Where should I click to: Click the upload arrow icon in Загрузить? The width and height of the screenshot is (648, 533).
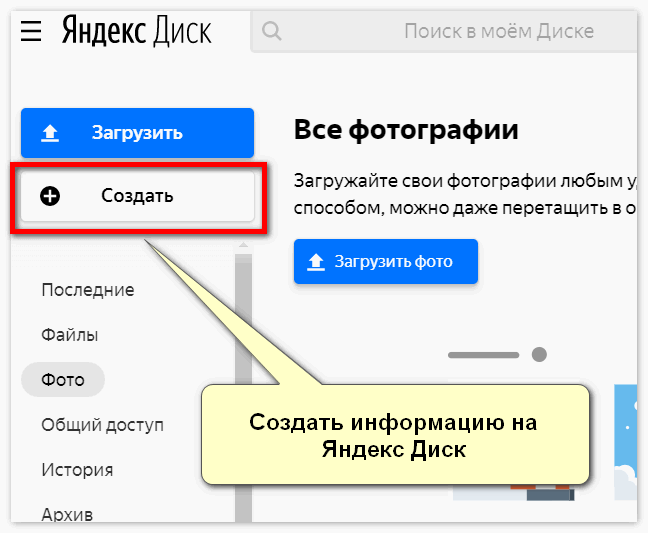(50, 133)
